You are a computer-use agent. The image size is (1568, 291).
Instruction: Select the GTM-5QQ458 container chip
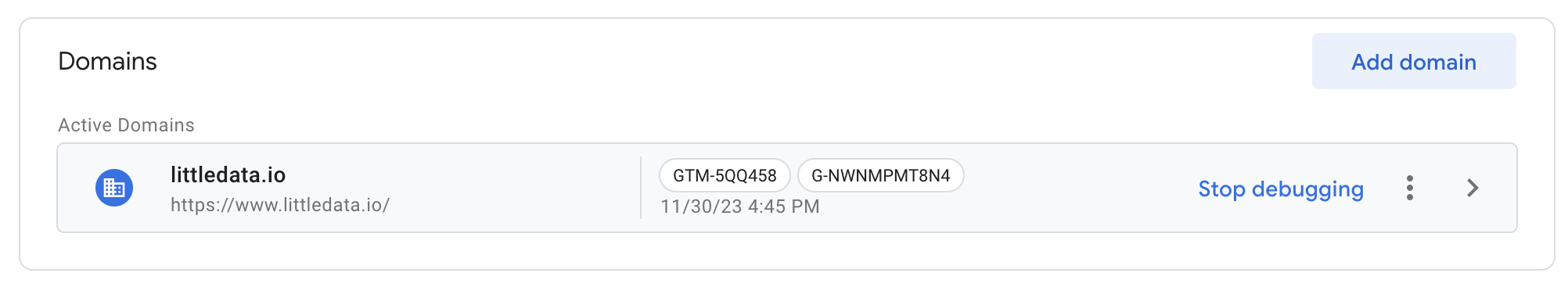(x=725, y=175)
